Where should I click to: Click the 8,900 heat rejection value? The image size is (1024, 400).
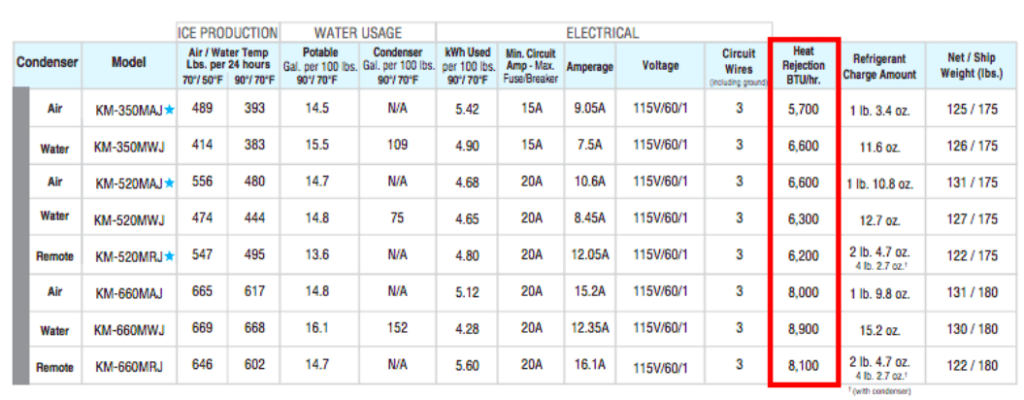[802, 329]
